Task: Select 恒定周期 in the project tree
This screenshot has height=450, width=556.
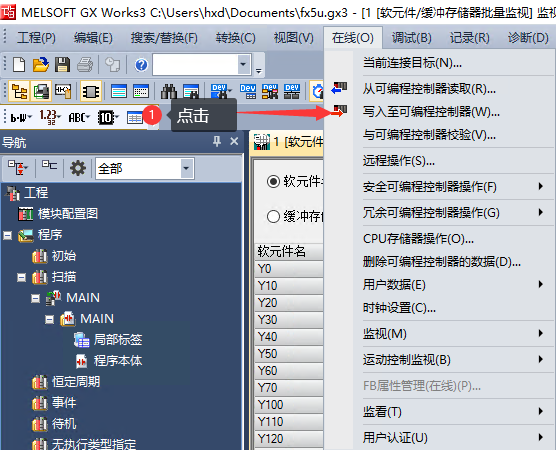Action: click(76, 382)
